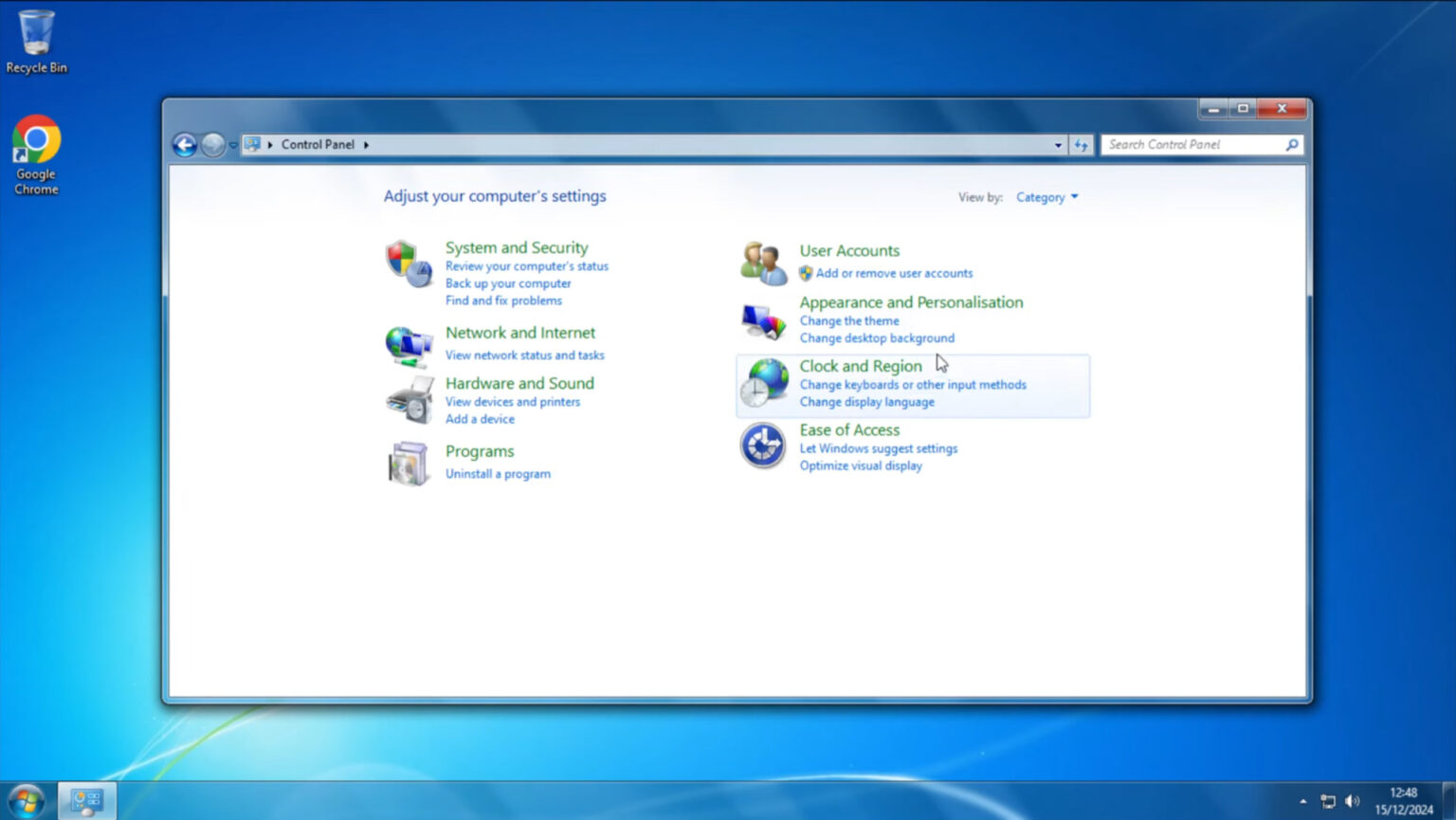Open Hardware and Sound via the printer icon
The width and height of the screenshot is (1456, 820).
[409, 398]
